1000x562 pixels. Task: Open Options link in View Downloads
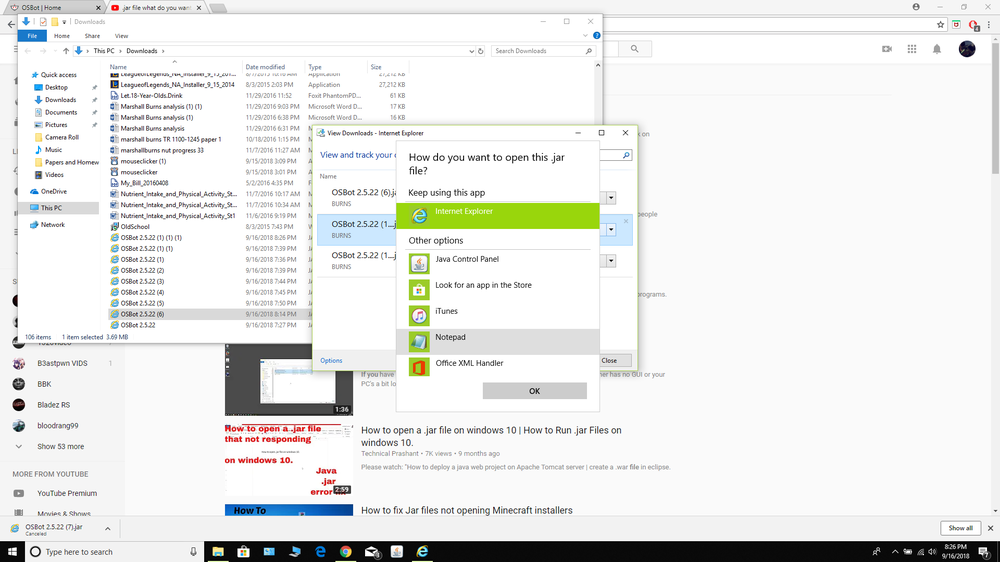[x=331, y=360]
